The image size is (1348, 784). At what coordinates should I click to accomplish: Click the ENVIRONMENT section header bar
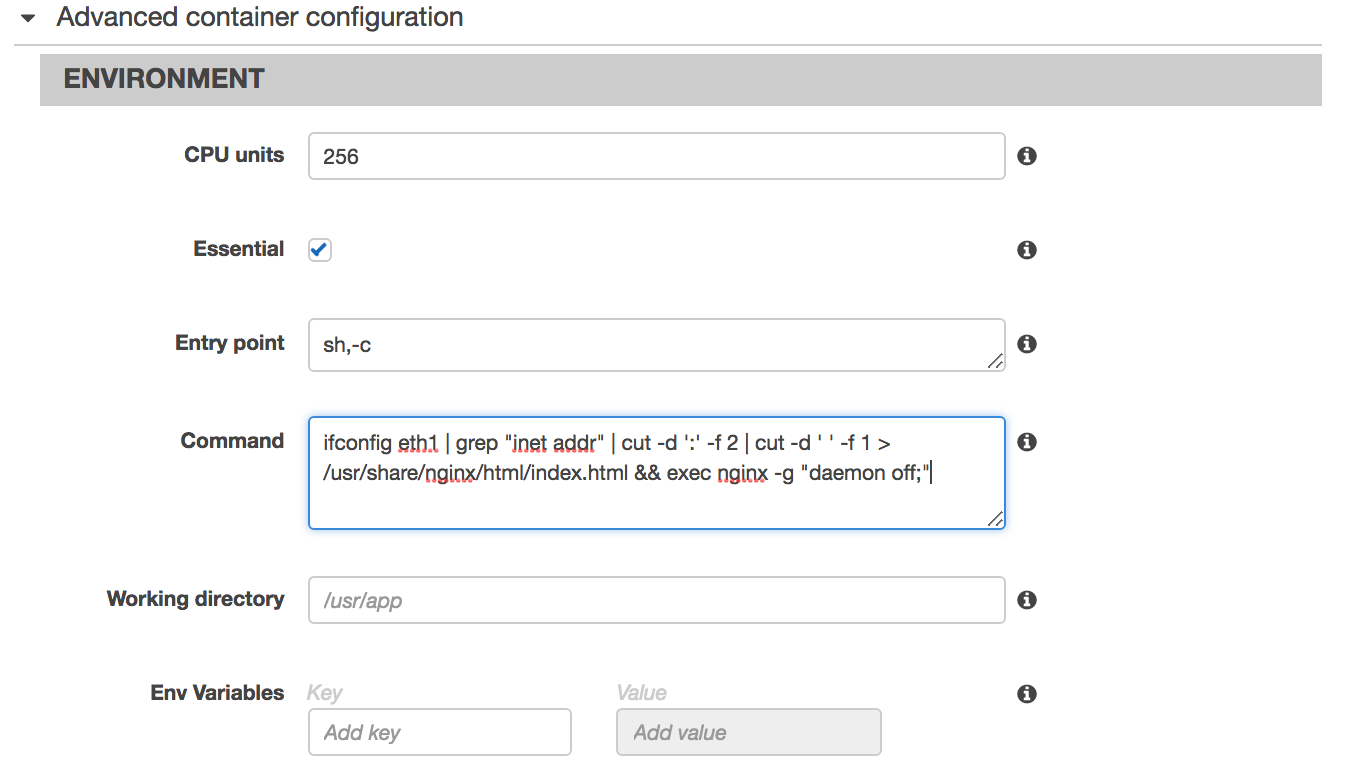[680, 79]
